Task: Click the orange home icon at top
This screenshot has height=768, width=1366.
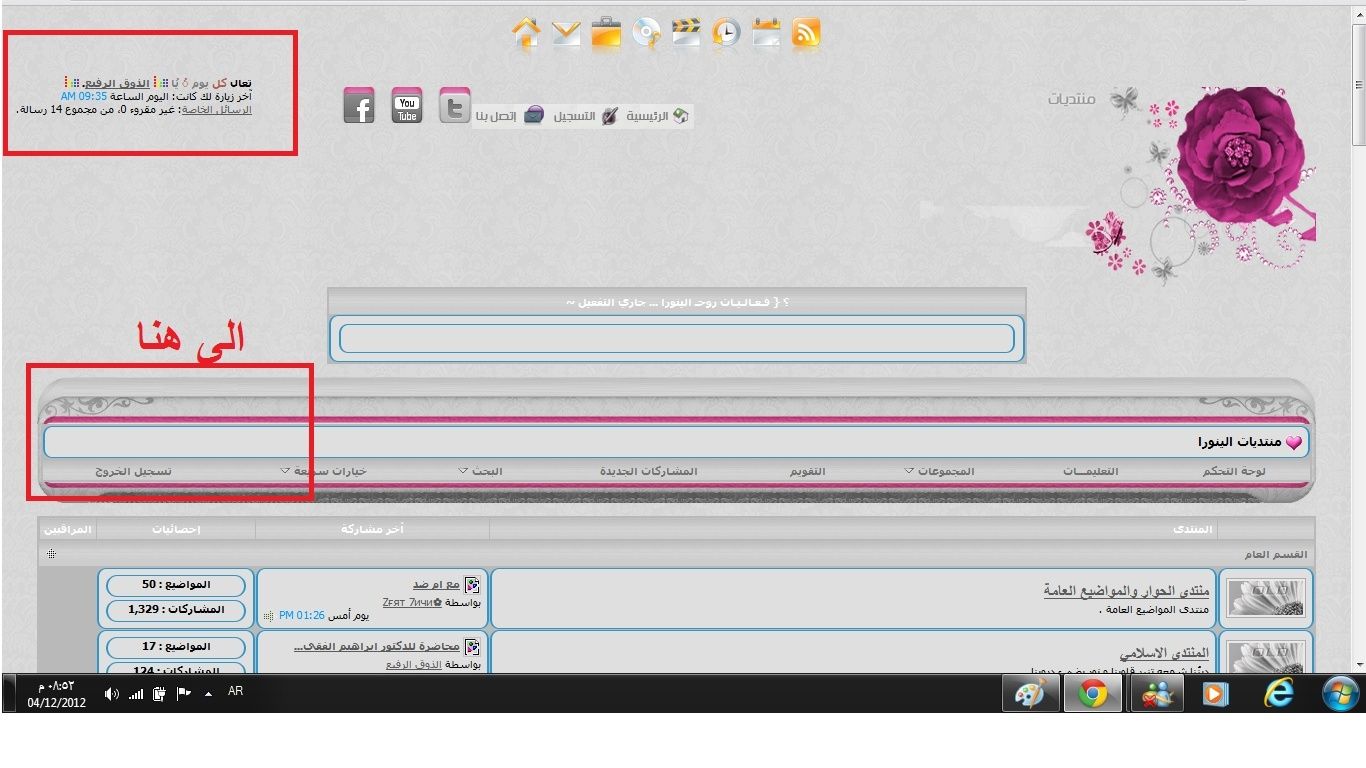Action: (x=526, y=33)
